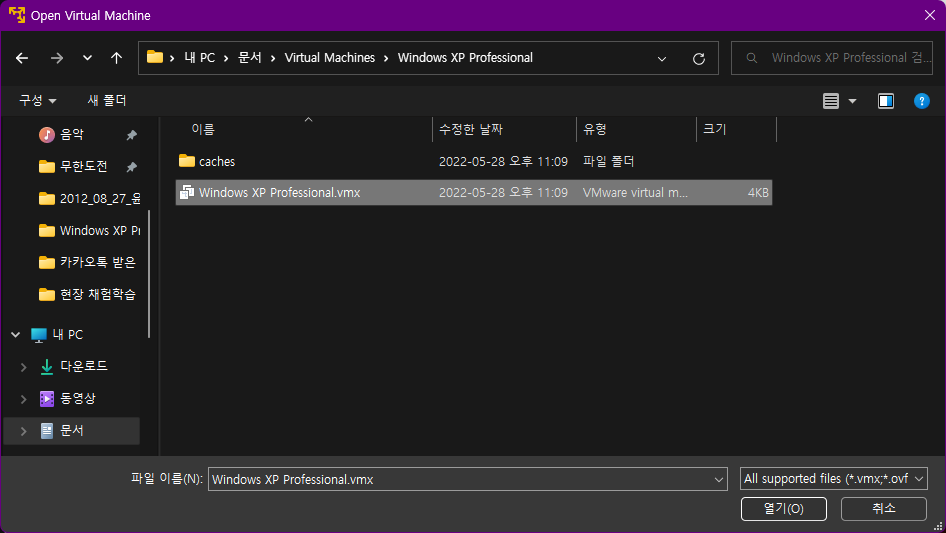
Task: Click the VMware icon in title bar
Action: (17, 14)
